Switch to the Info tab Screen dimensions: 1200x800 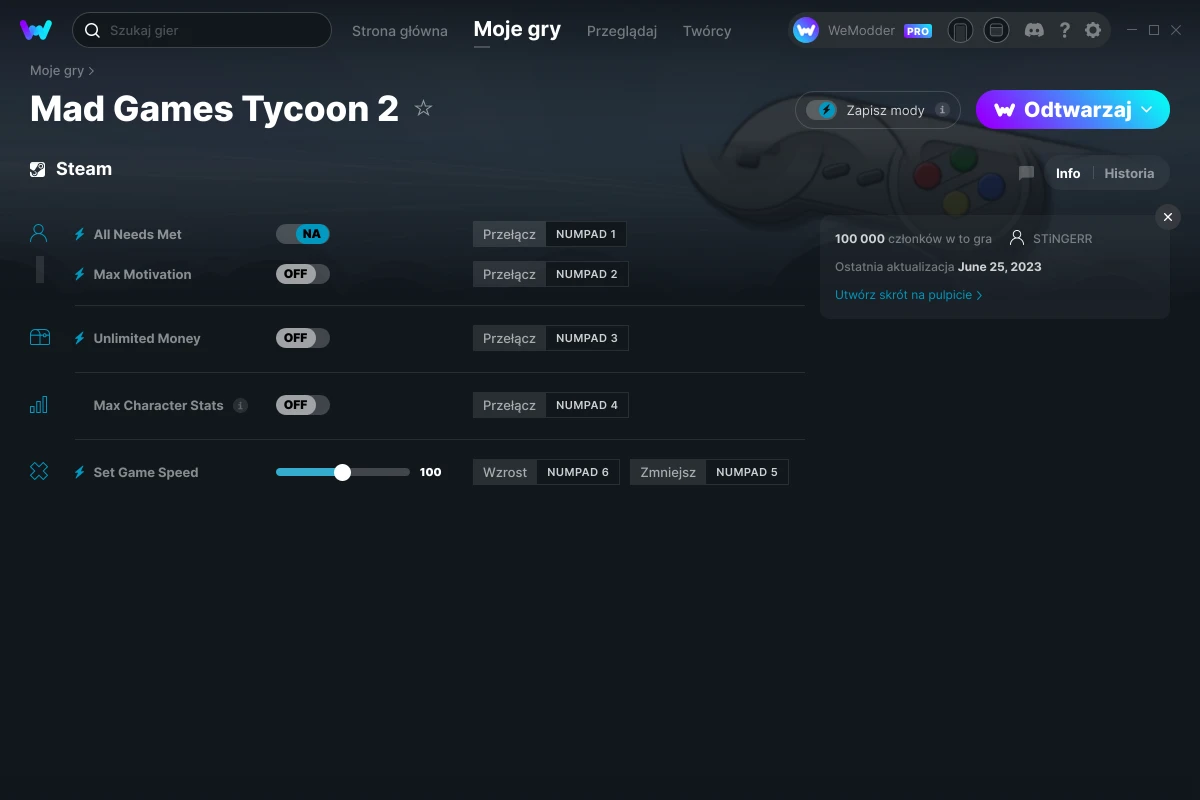(1068, 173)
